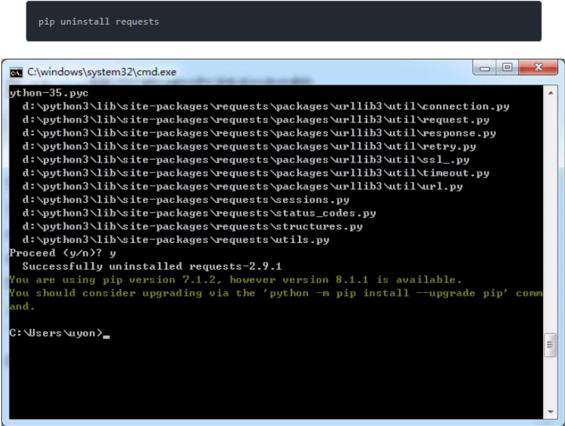Image resolution: width=565 pixels, height=426 pixels.
Task: Close the cmd.exe window
Action: 538,67
